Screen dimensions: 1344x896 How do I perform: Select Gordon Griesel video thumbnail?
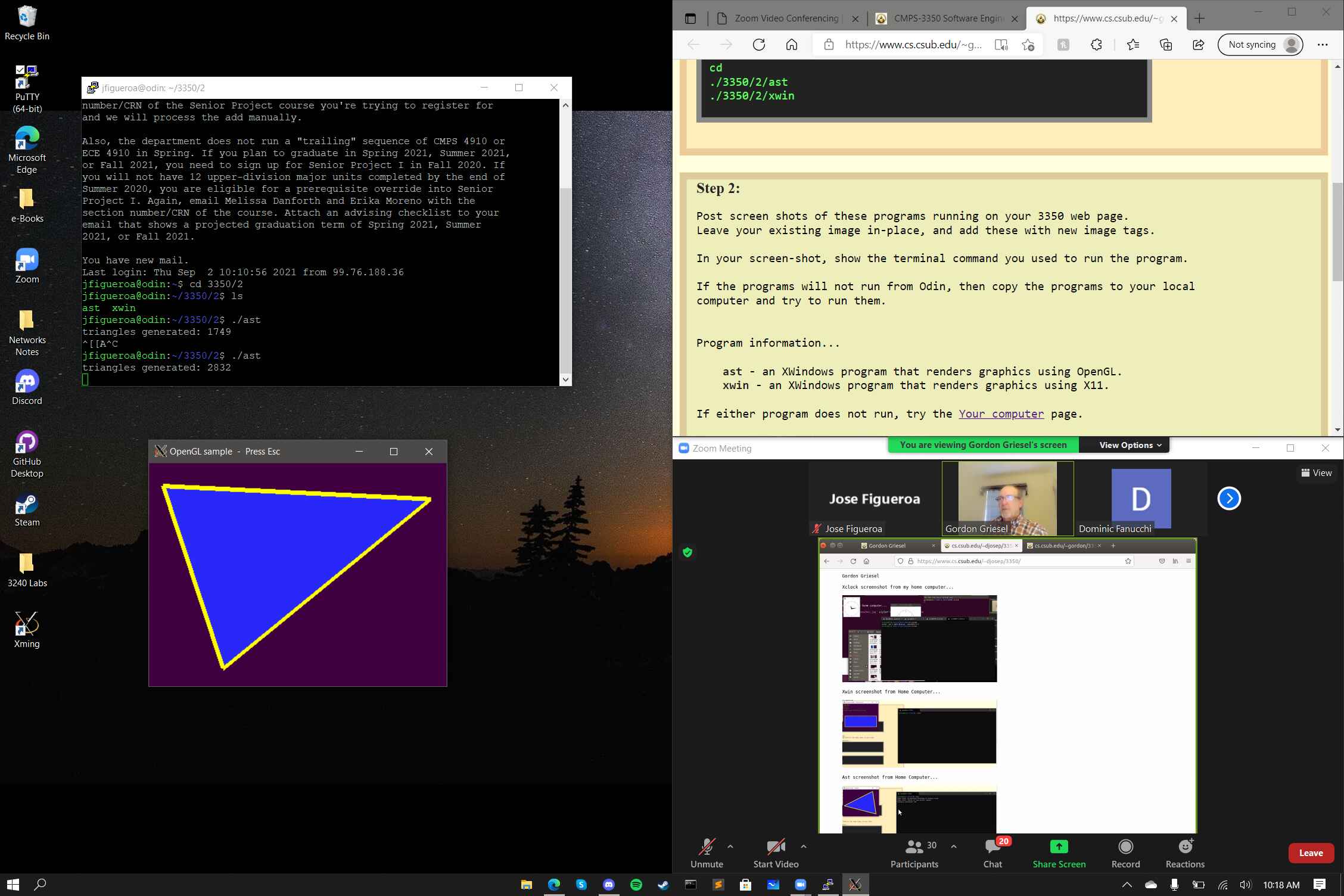point(1007,499)
